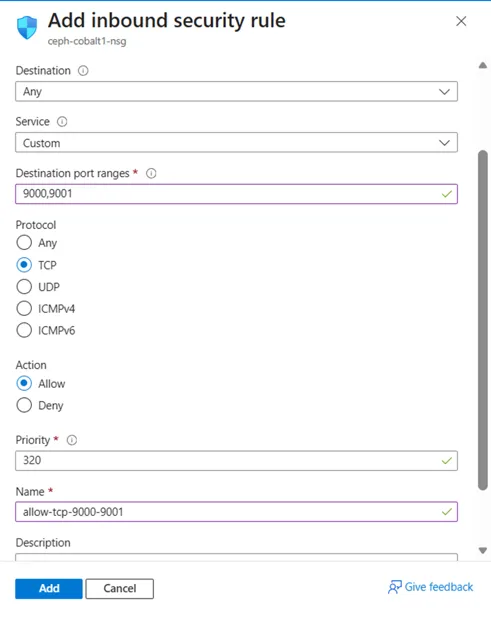Close the Add inbound security rule panel
This screenshot has width=491, height=621.
[461, 21]
